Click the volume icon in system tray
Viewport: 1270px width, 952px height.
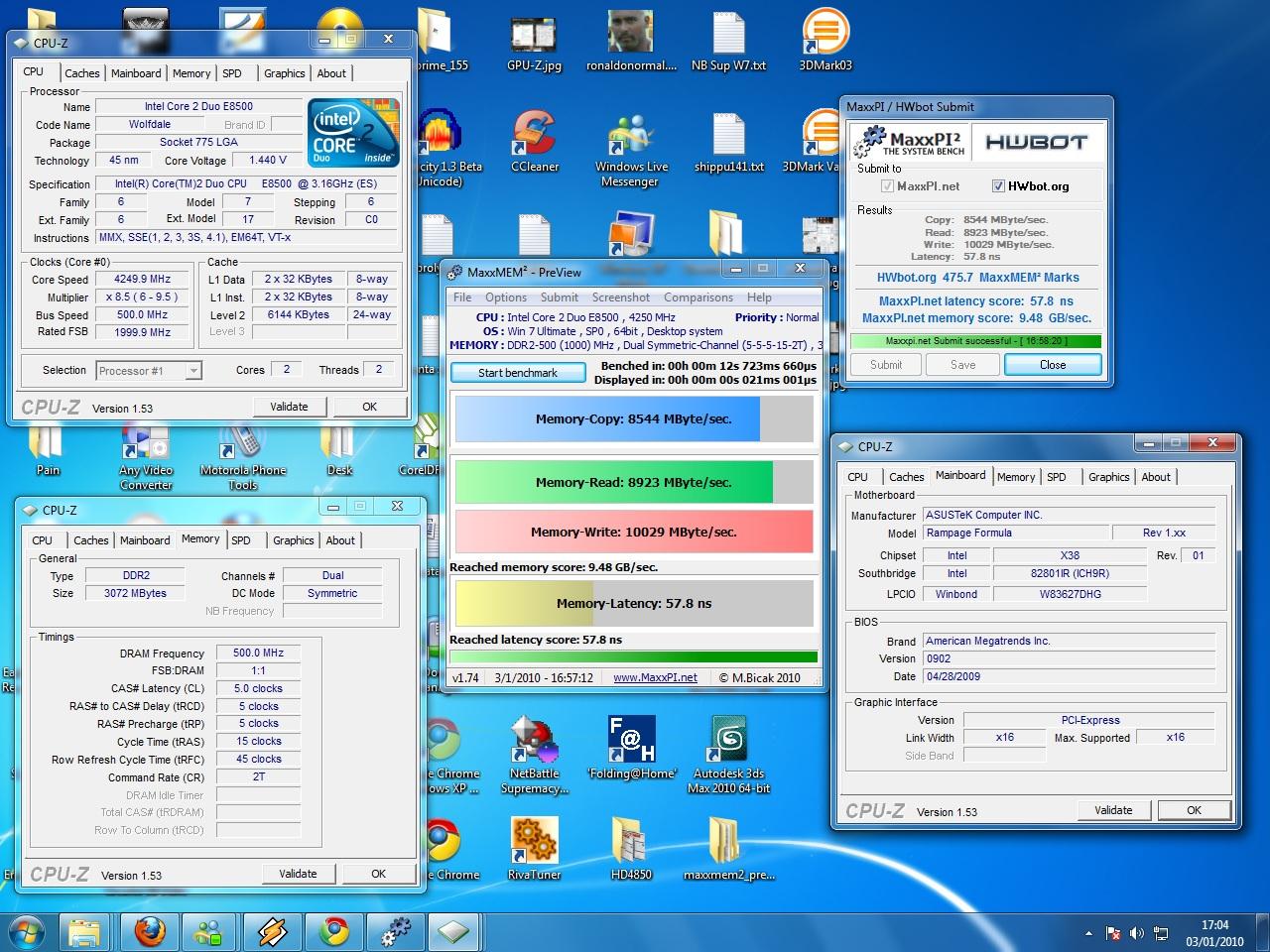(x=1137, y=933)
